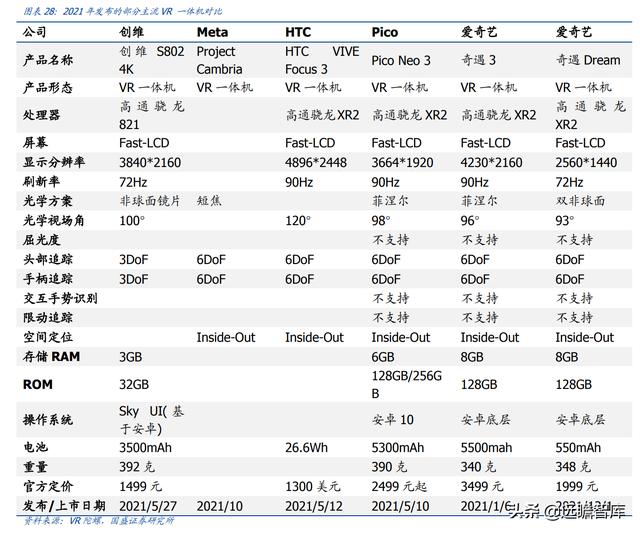The height and width of the screenshot is (534, 640).
Task: Click the '刷新率' row label
Action: [x=41, y=182]
